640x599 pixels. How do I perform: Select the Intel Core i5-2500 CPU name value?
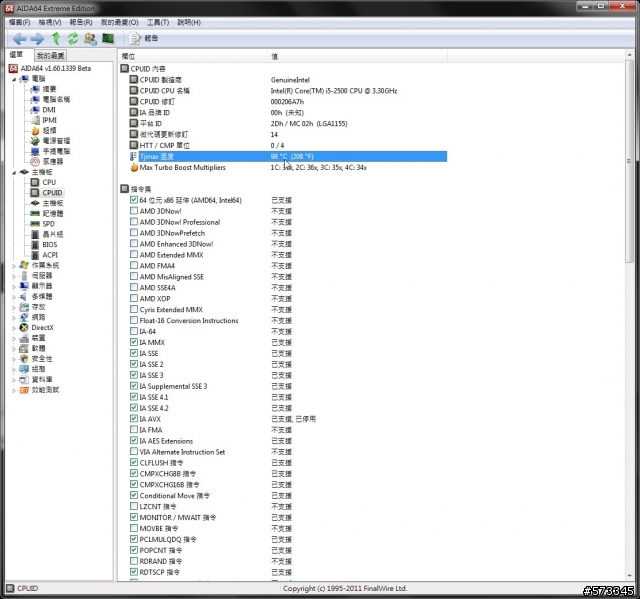[x=334, y=91]
